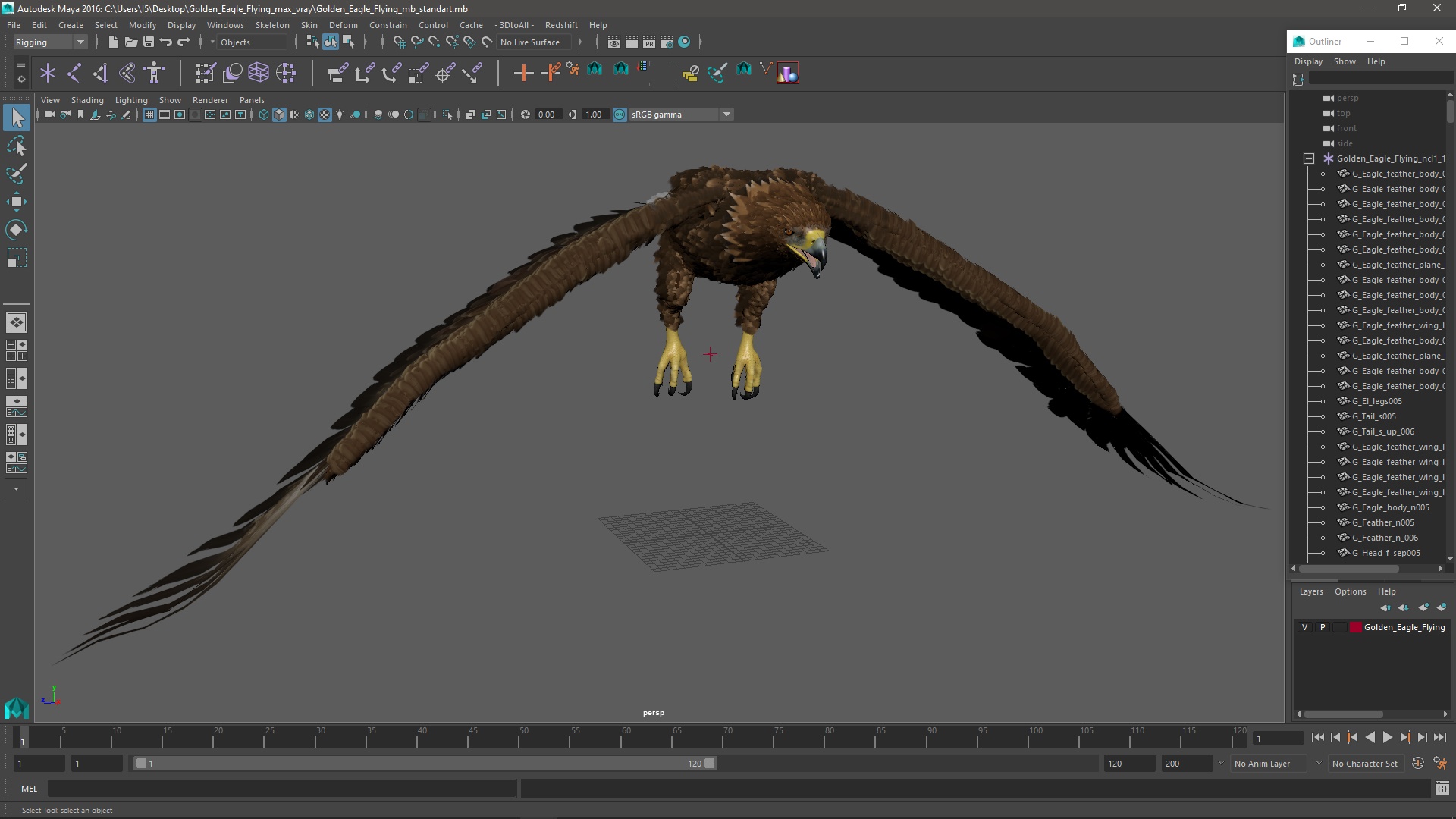This screenshot has height=819, width=1456.
Task: Toggle the P playback box of Golden_Eagle_Flying layer
Action: click(x=1323, y=627)
